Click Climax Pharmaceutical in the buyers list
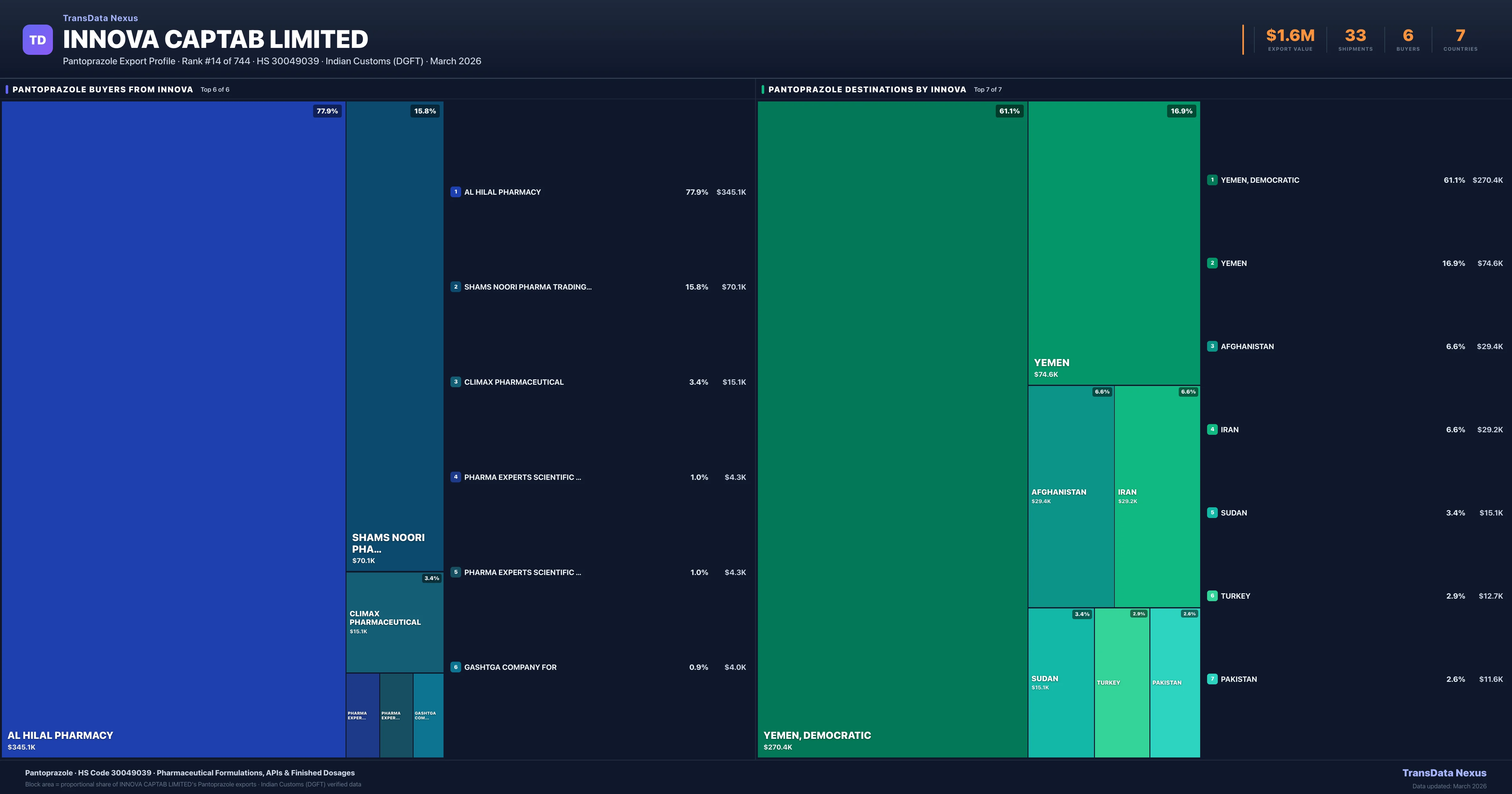 coord(513,382)
